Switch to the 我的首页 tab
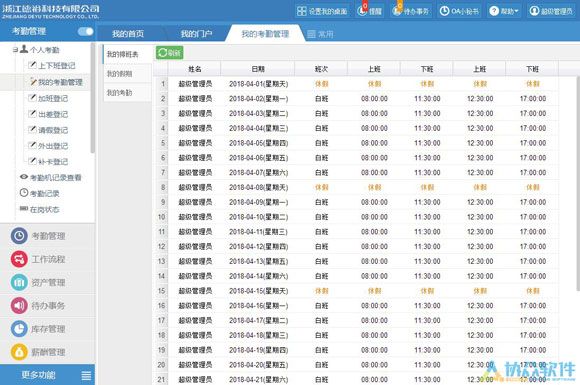Image resolution: width=580 pixels, height=385 pixels. (x=128, y=34)
